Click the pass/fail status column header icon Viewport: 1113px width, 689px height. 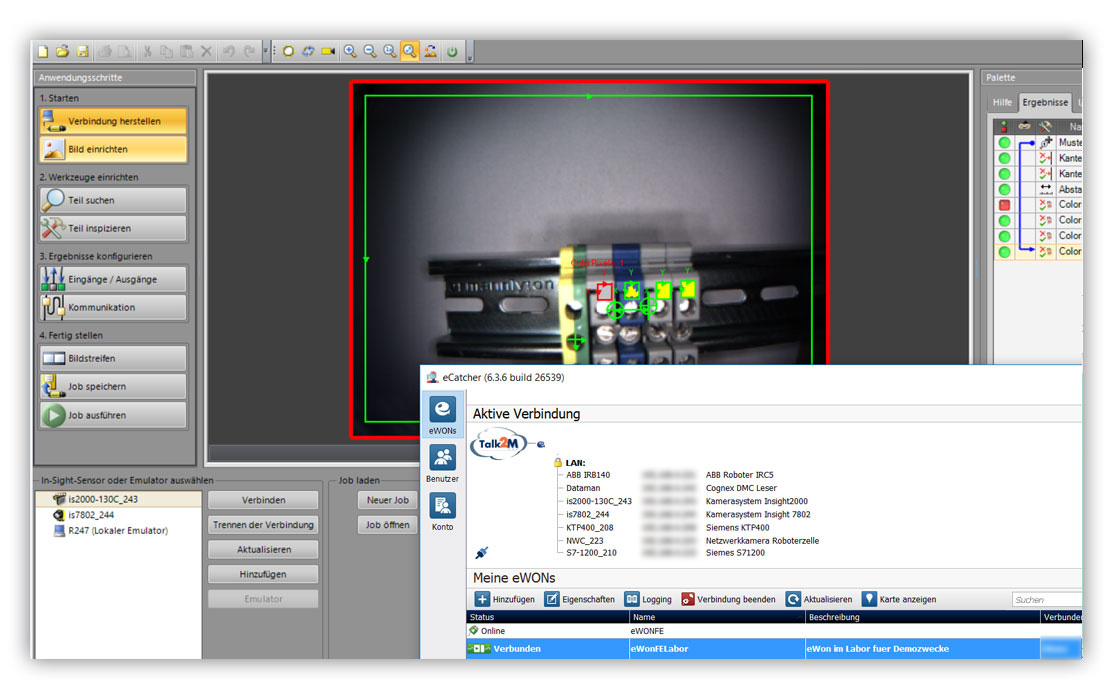pyautogui.click(x=1004, y=127)
